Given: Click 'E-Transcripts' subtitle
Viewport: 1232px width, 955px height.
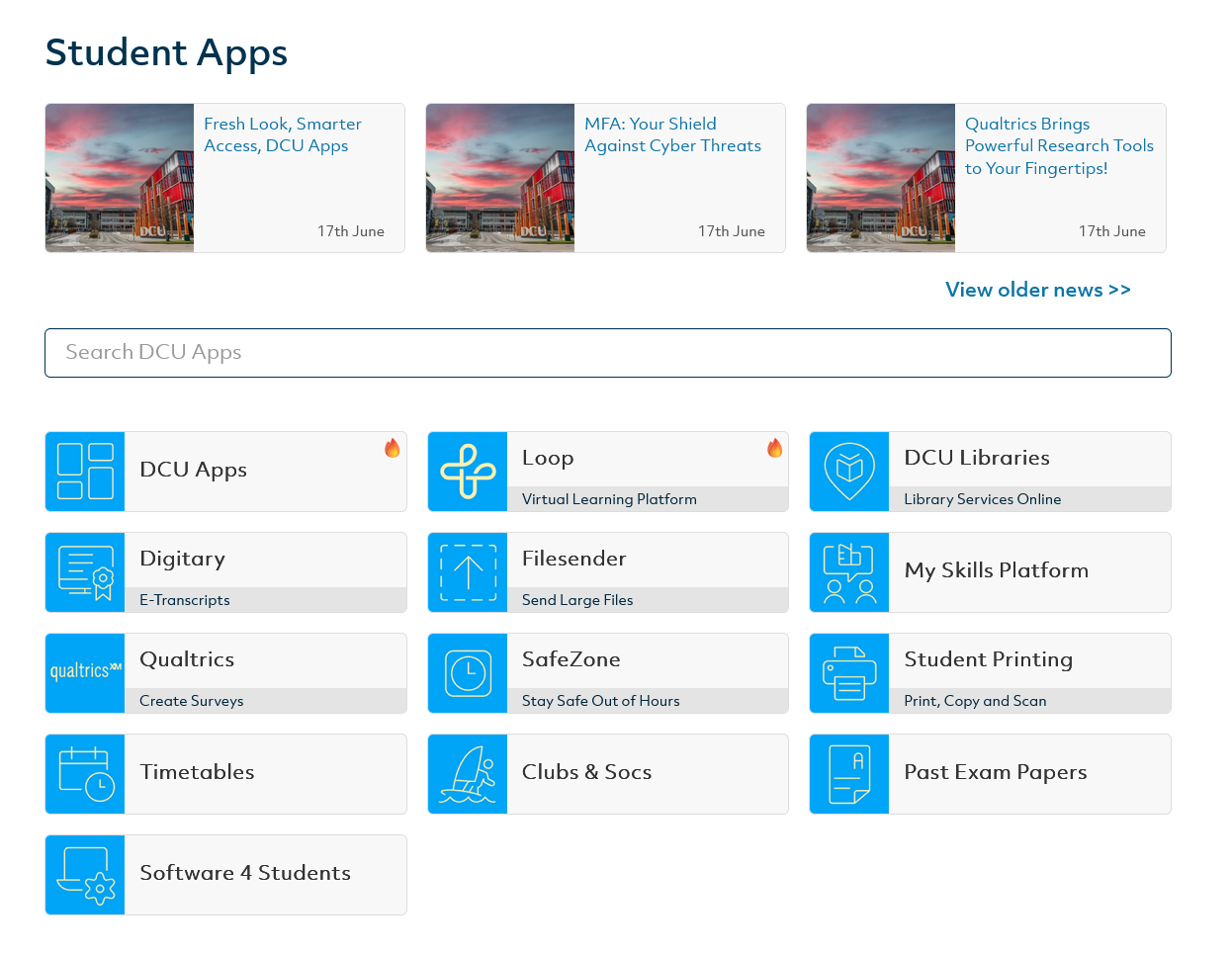Looking at the screenshot, I should [185, 600].
